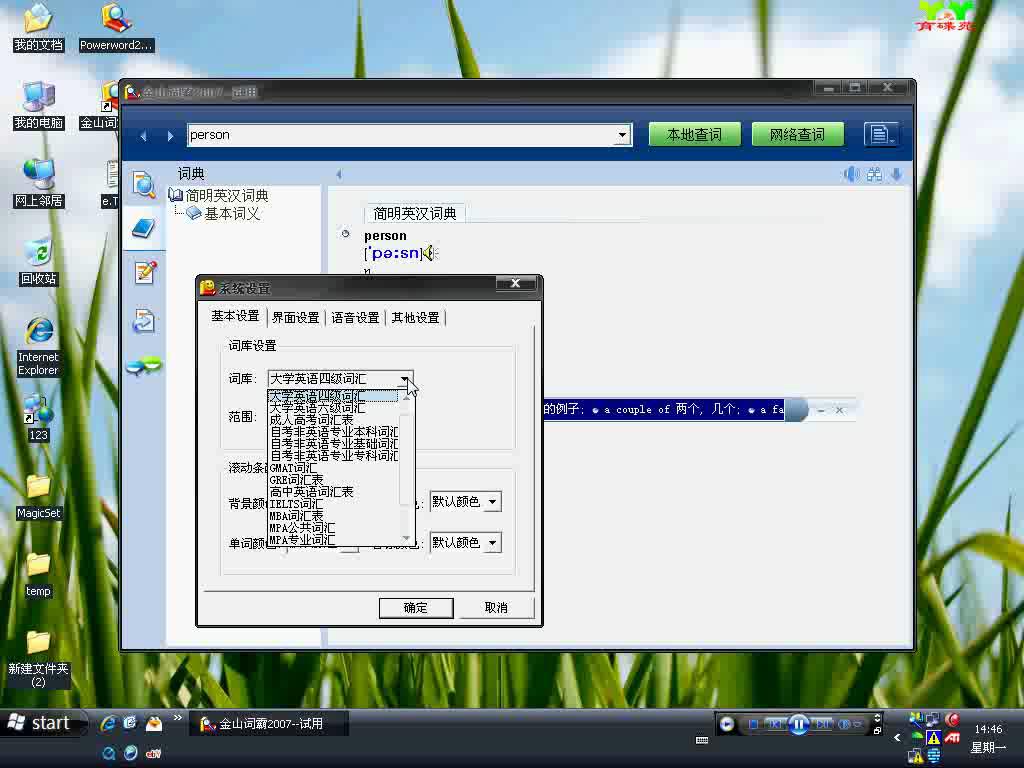This screenshot has height=768, width=1024.
Task: Open the 词库 combo box arrow
Action: pyautogui.click(x=405, y=379)
